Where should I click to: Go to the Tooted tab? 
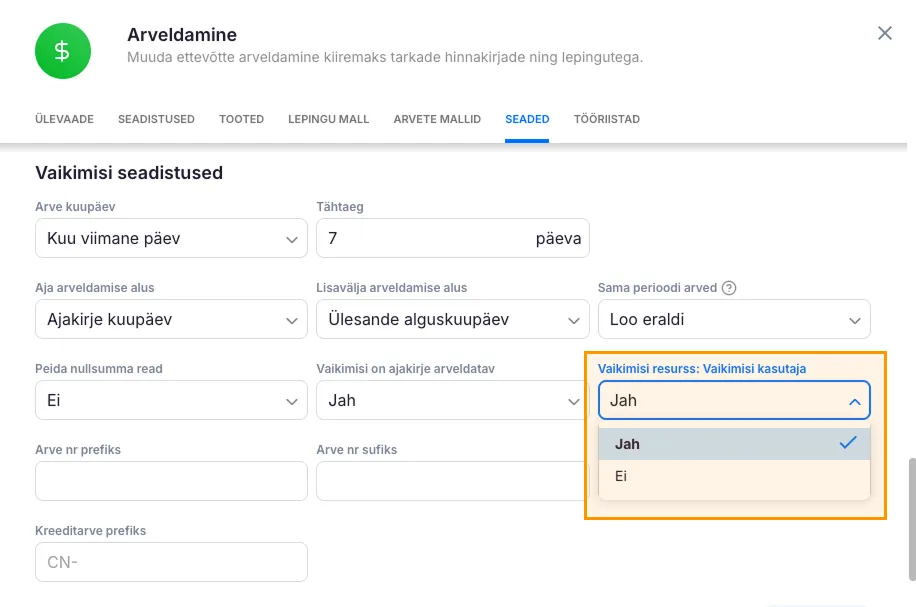click(241, 119)
